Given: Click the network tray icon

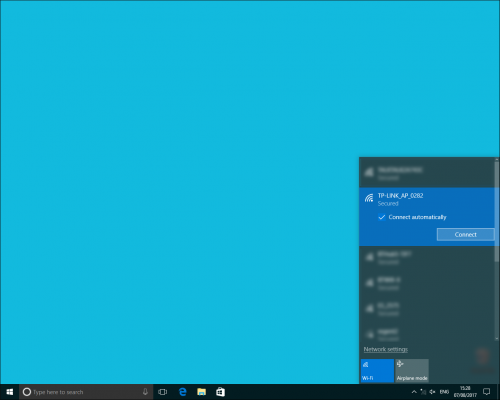Looking at the screenshot, I should pyautogui.click(x=423, y=392).
